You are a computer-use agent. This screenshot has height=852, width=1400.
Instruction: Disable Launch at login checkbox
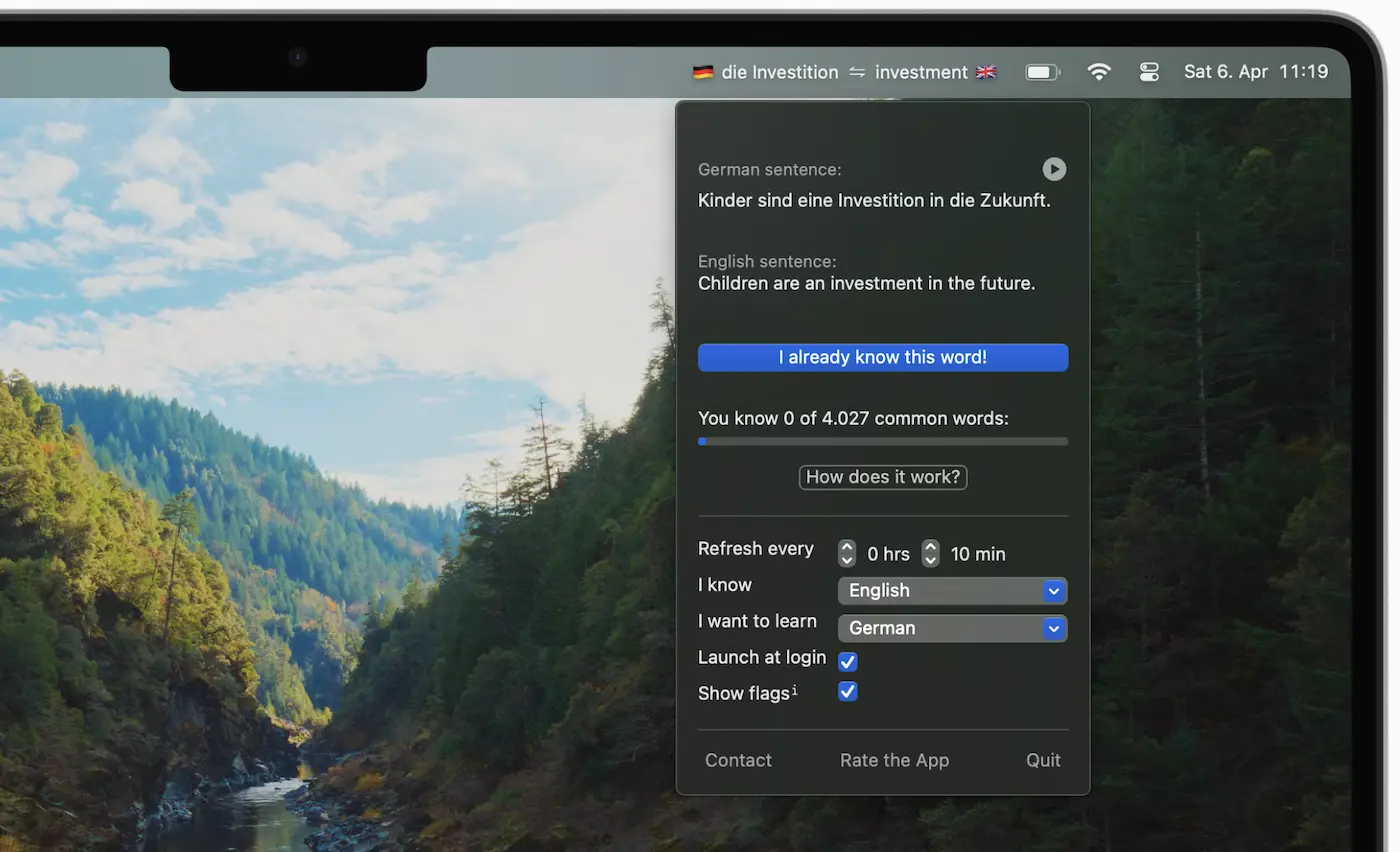[847, 661]
